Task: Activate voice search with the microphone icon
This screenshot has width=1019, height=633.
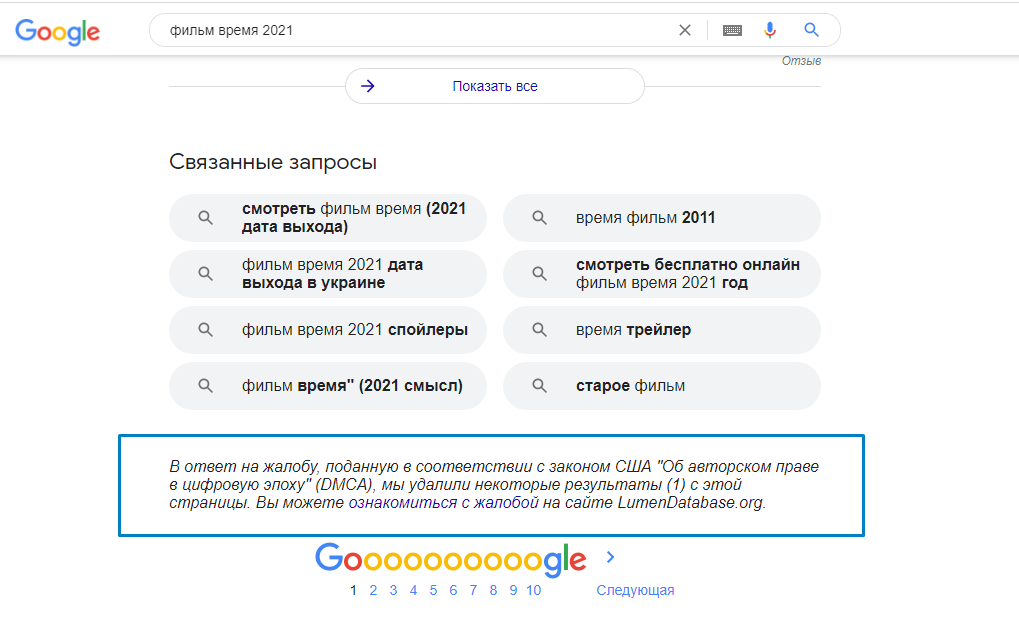Action: (x=769, y=29)
